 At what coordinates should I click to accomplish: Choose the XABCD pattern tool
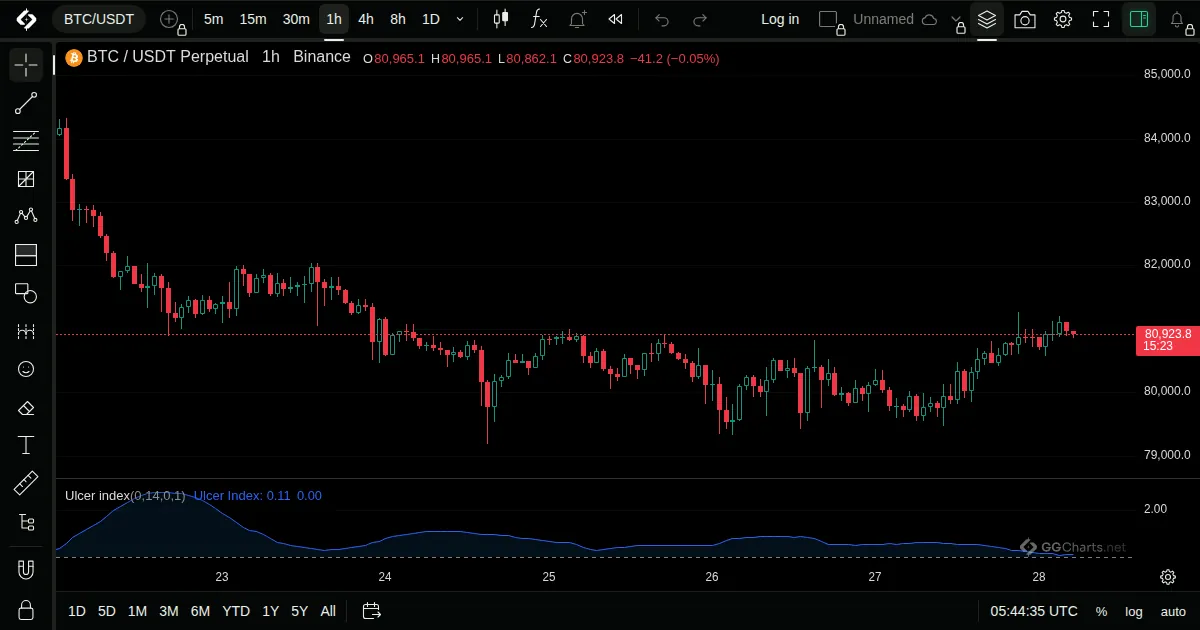coord(26,217)
